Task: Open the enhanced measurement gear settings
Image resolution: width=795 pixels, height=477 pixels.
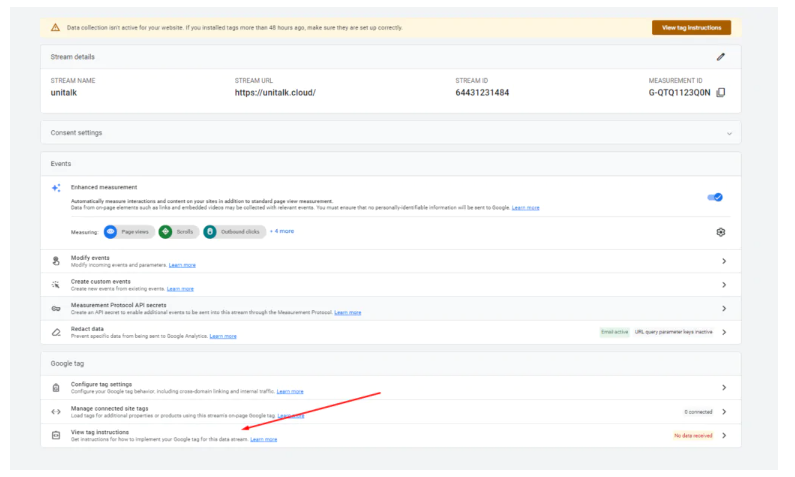Action: click(721, 232)
